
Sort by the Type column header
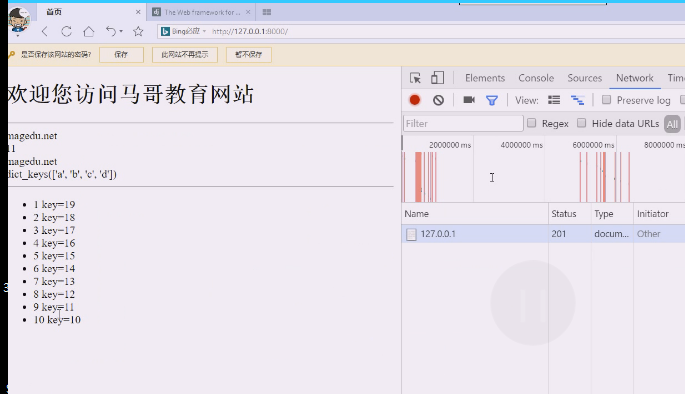point(612,214)
